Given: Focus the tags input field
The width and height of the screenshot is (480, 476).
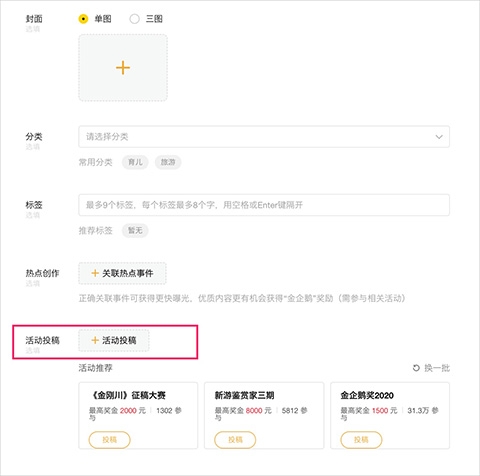Looking at the screenshot, I should [x=264, y=205].
